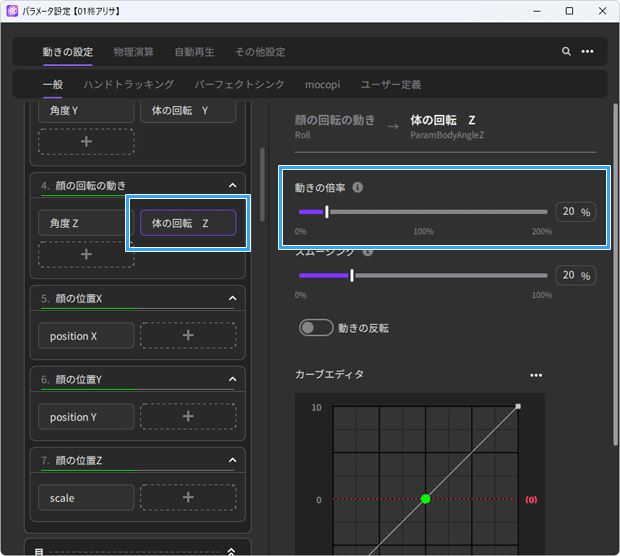This screenshot has width=620, height=556.
Task: Select the 角度 Y parameter button
Action: [x=86, y=111]
